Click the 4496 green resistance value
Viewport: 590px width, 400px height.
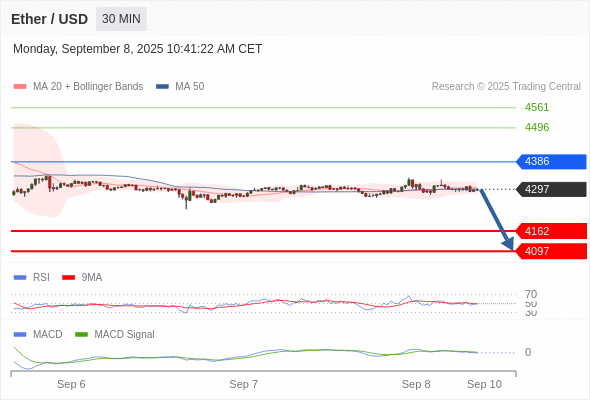[537, 127]
